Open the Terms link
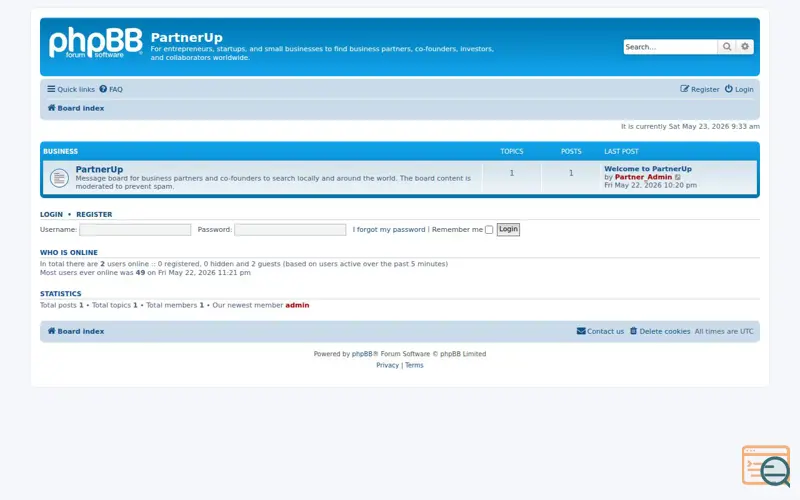 pyautogui.click(x=414, y=365)
